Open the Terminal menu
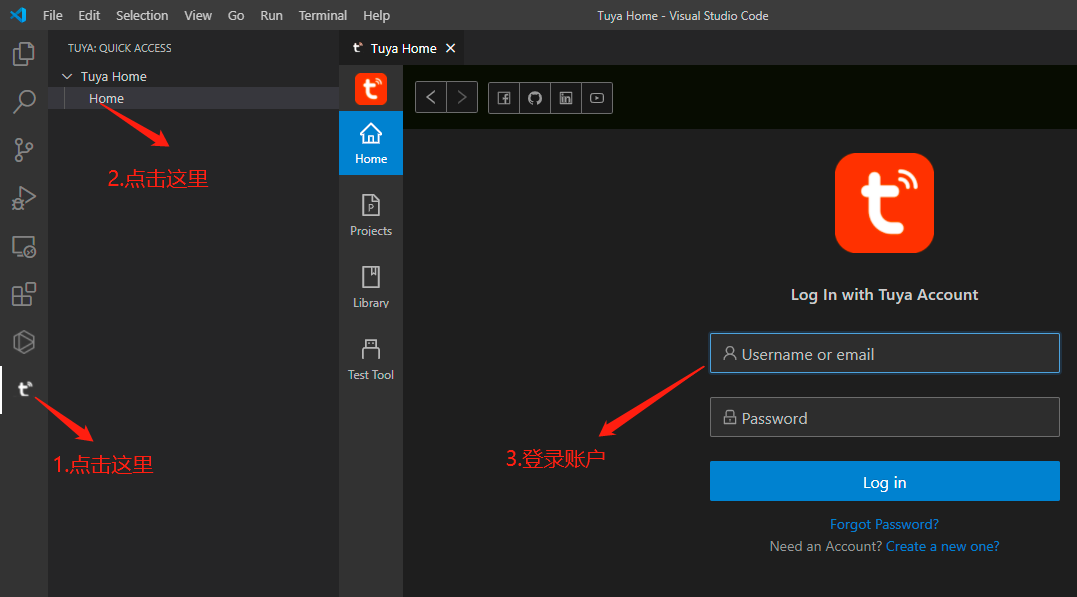 pos(322,15)
